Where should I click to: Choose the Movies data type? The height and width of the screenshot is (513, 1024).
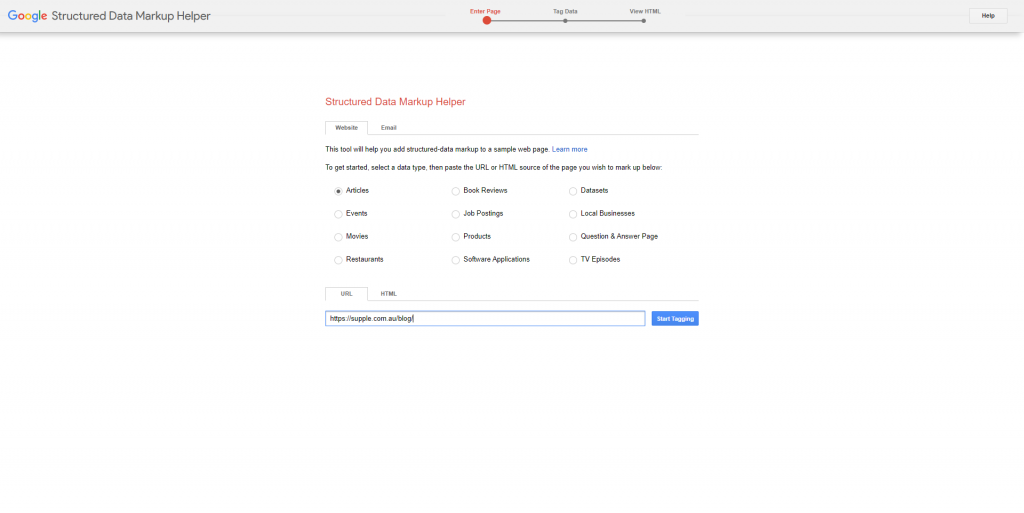338,237
